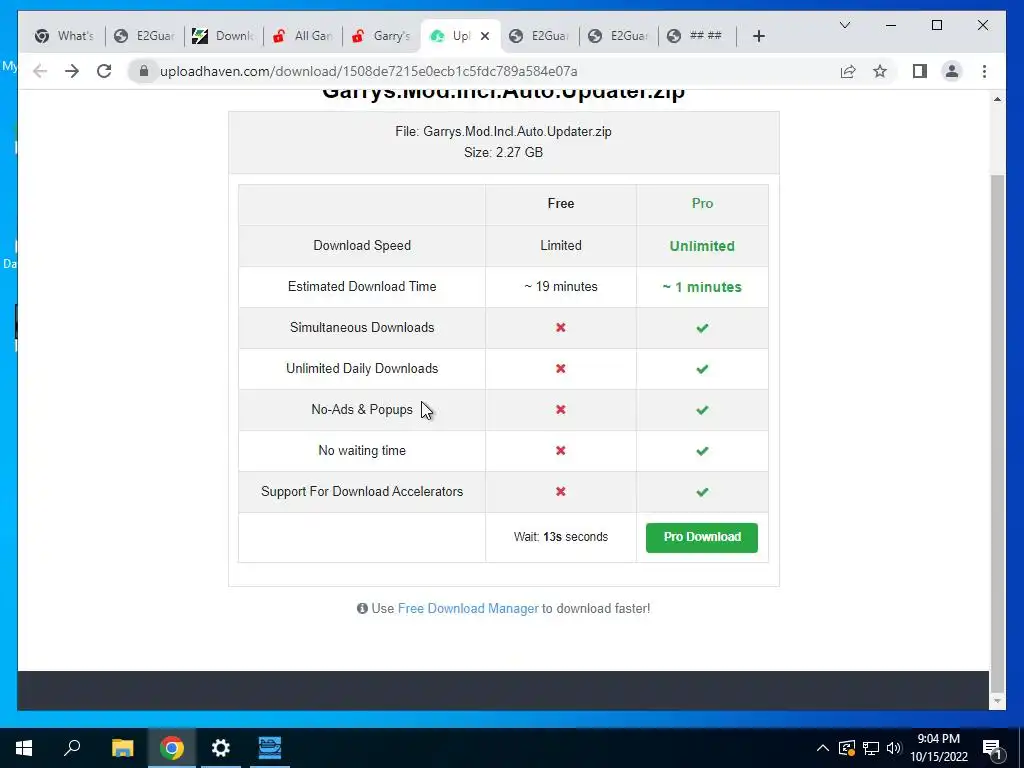This screenshot has width=1024, height=768.
Task: Bookmark this page with the star
Action: [x=880, y=71]
